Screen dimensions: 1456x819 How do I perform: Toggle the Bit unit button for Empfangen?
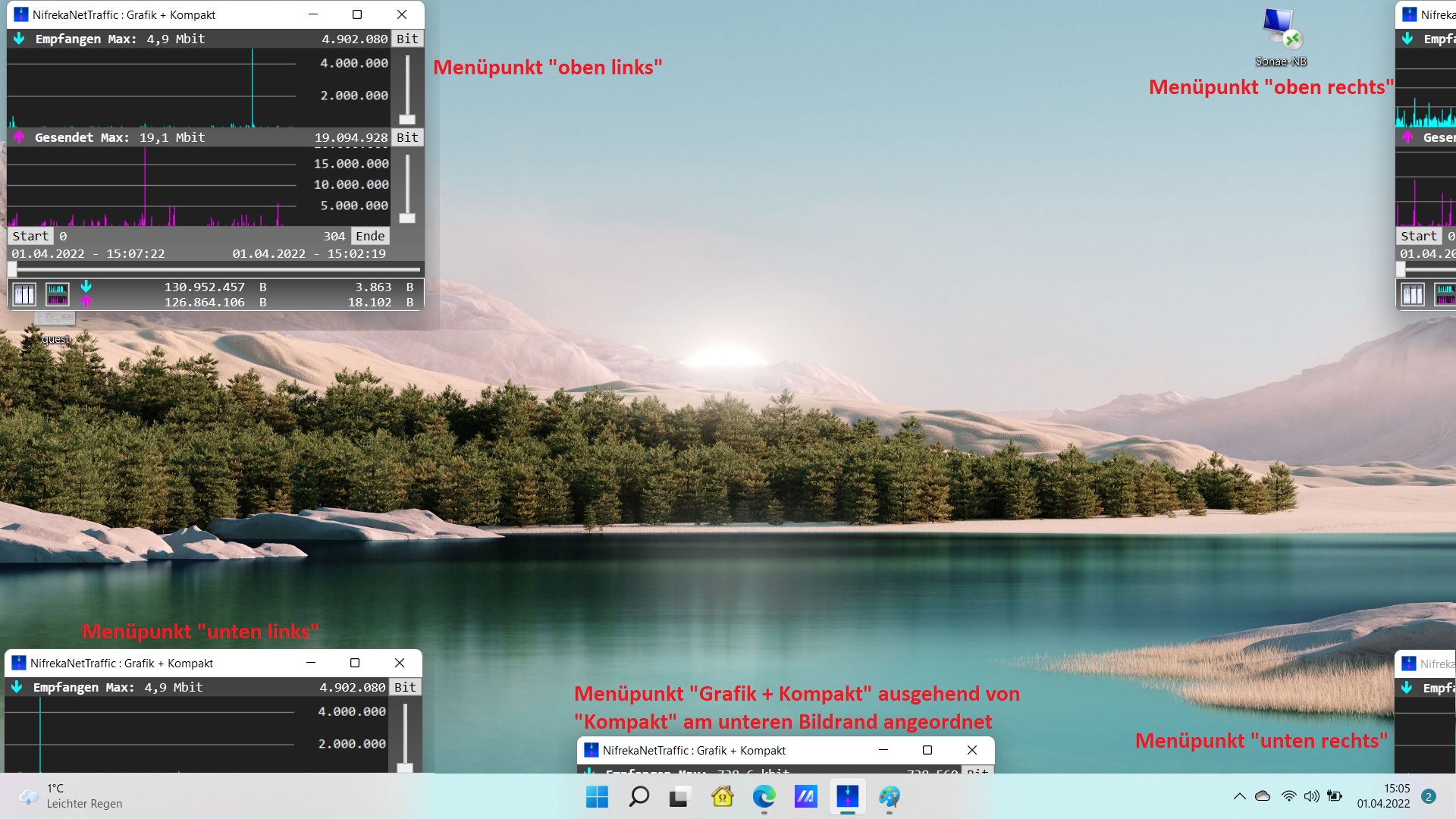[407, 39]
